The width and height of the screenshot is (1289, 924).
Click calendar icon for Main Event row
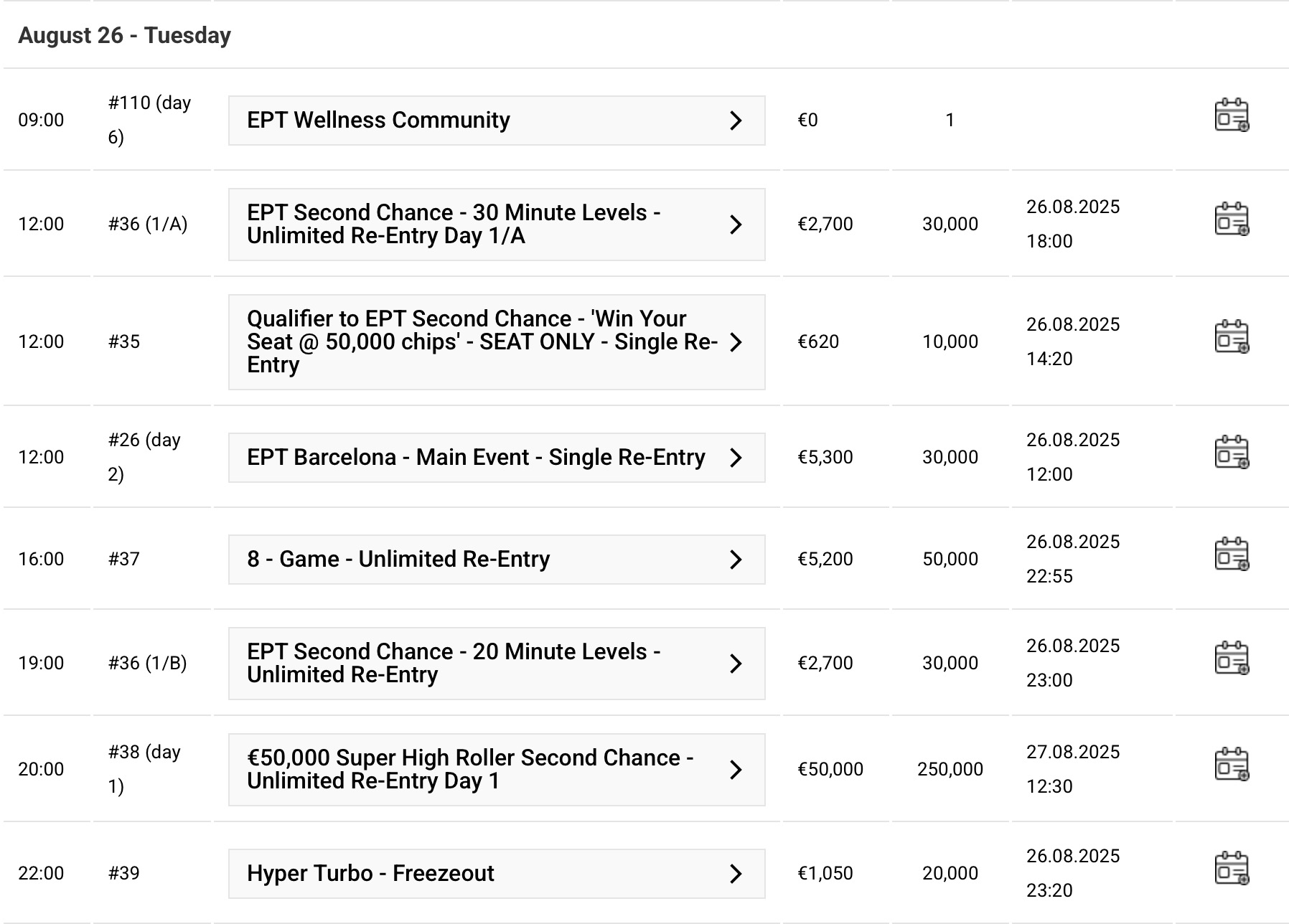click(x=1232, y=453)
